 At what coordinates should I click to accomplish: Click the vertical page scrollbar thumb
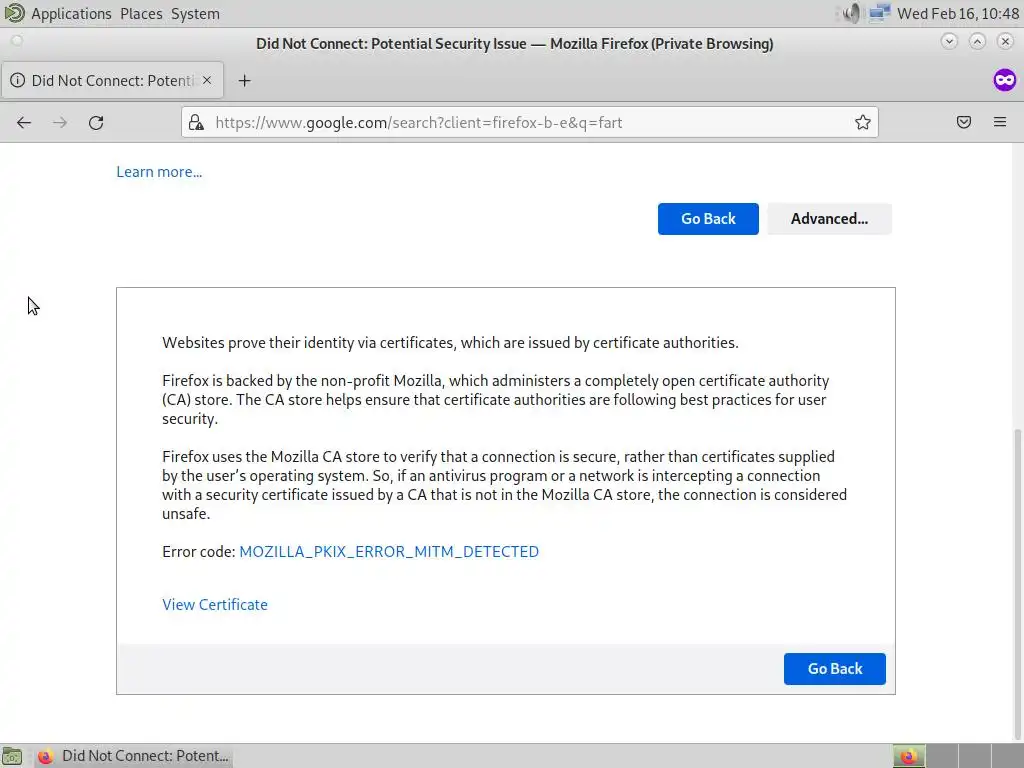[x=1017, y=585]
